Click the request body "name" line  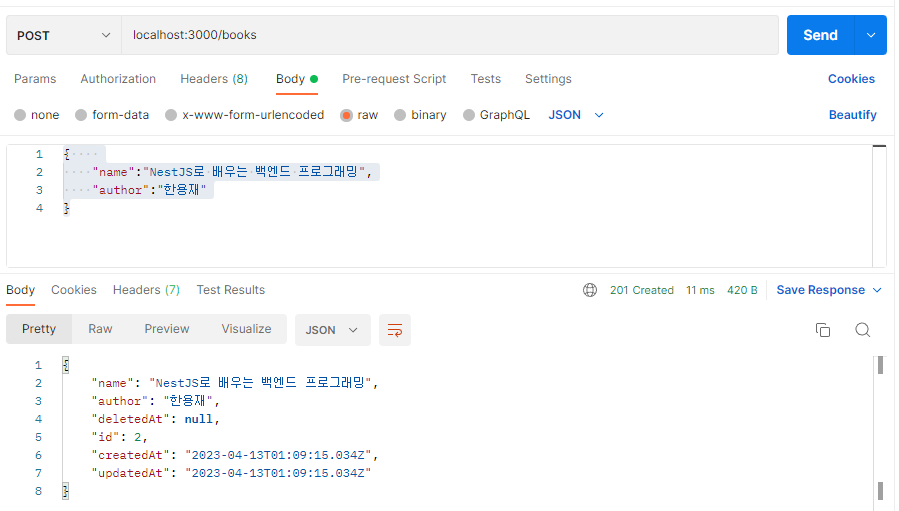232,172
